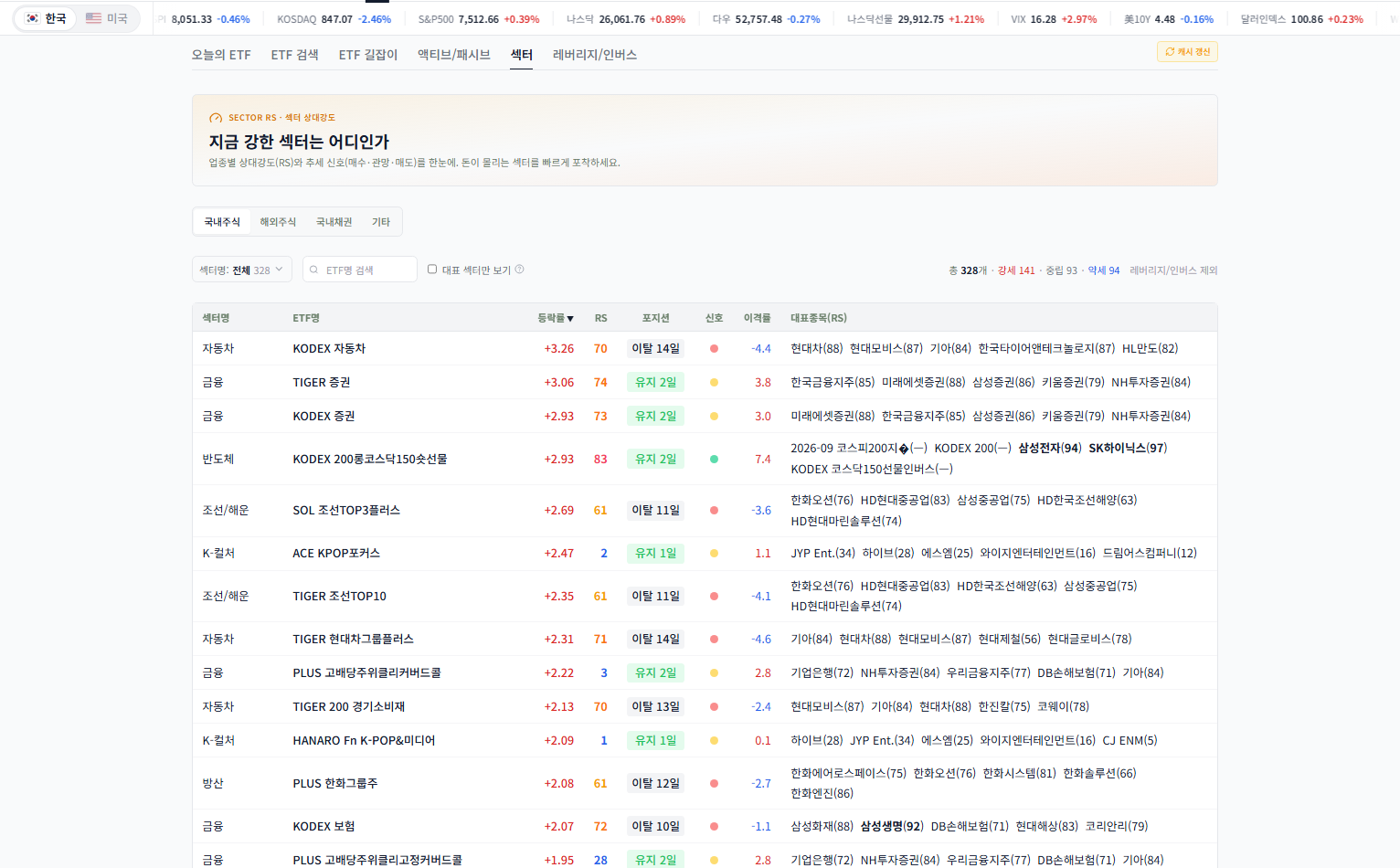Viewport: 1400px width, 868px height.
Task: Click the S&P500 7,512.66 ticker item
Action: pyautogui.click(x=479, y=18)
